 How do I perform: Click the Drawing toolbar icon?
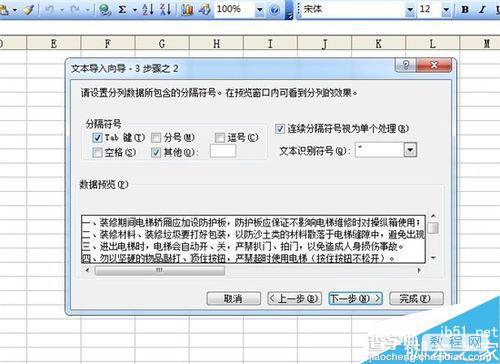205,10
